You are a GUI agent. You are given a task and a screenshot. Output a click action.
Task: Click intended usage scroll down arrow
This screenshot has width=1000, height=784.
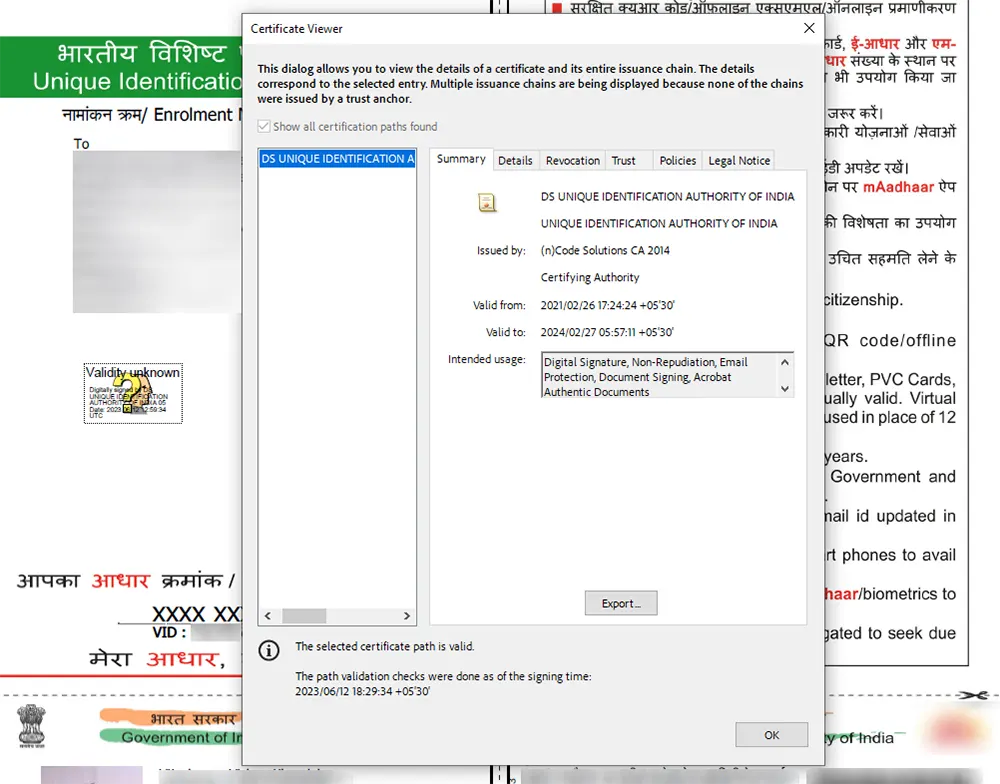(x=785, y=388)
